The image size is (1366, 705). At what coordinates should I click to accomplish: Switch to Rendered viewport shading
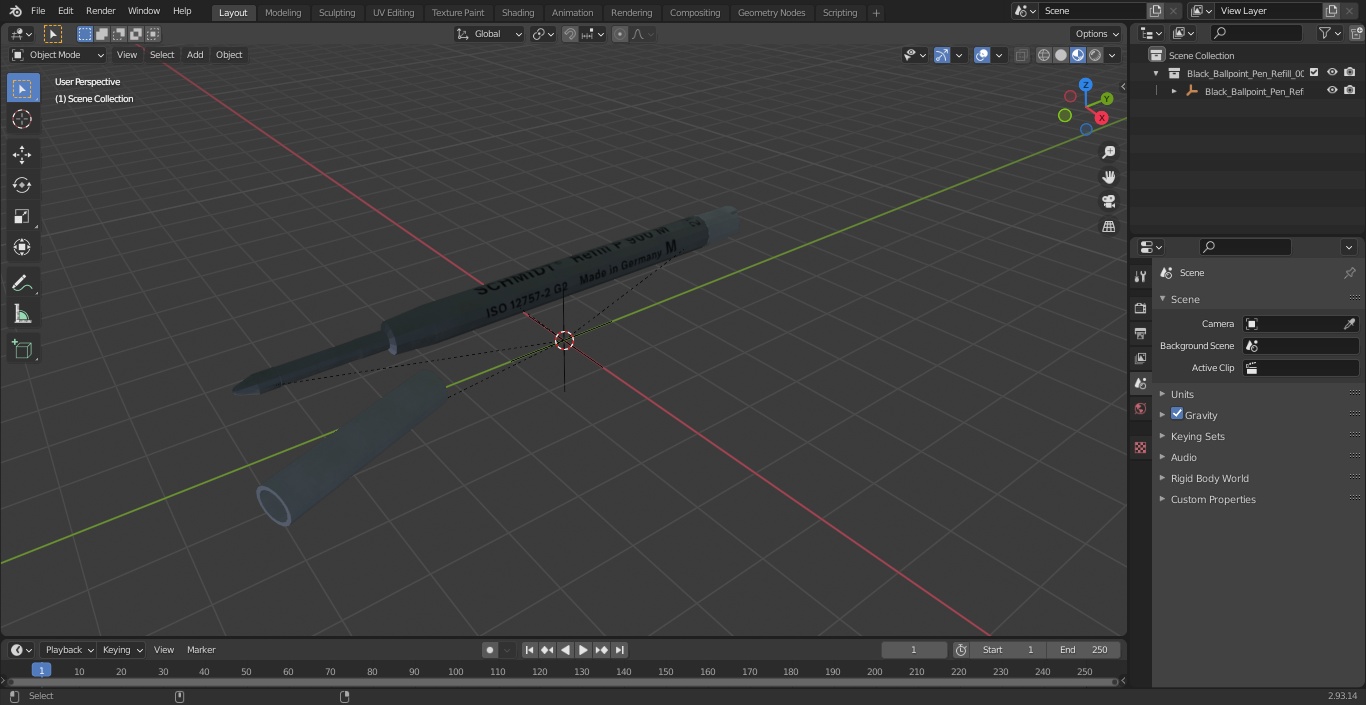(x=1095, y=55)
